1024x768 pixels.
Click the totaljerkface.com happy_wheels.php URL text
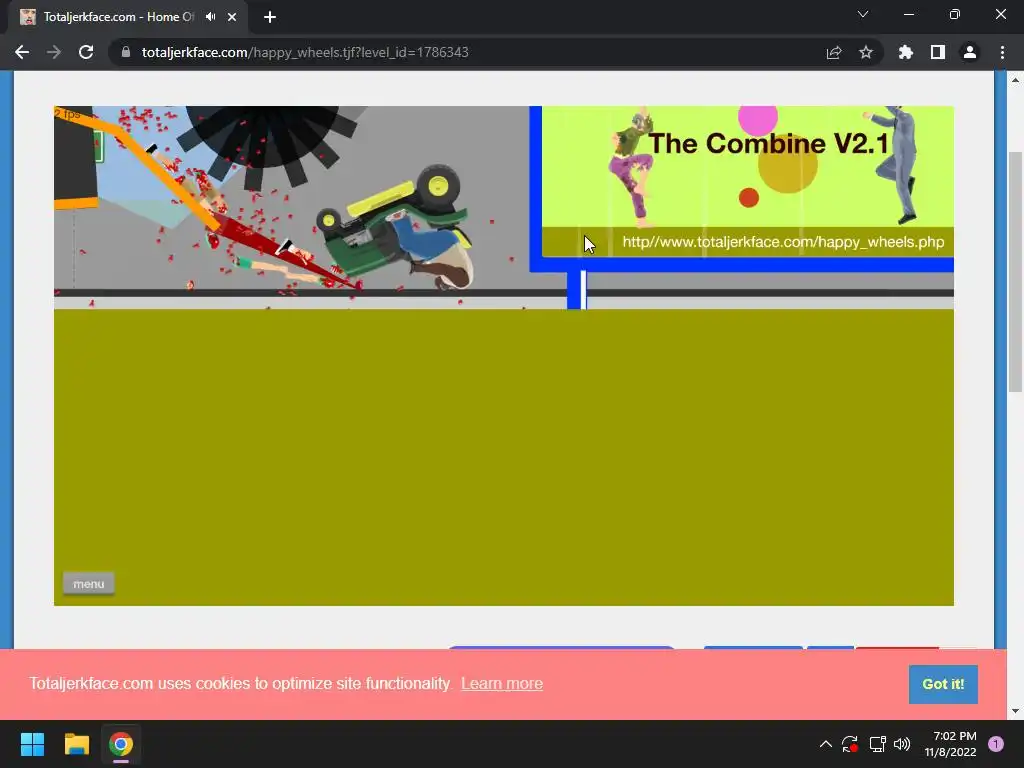click(783, 242)
